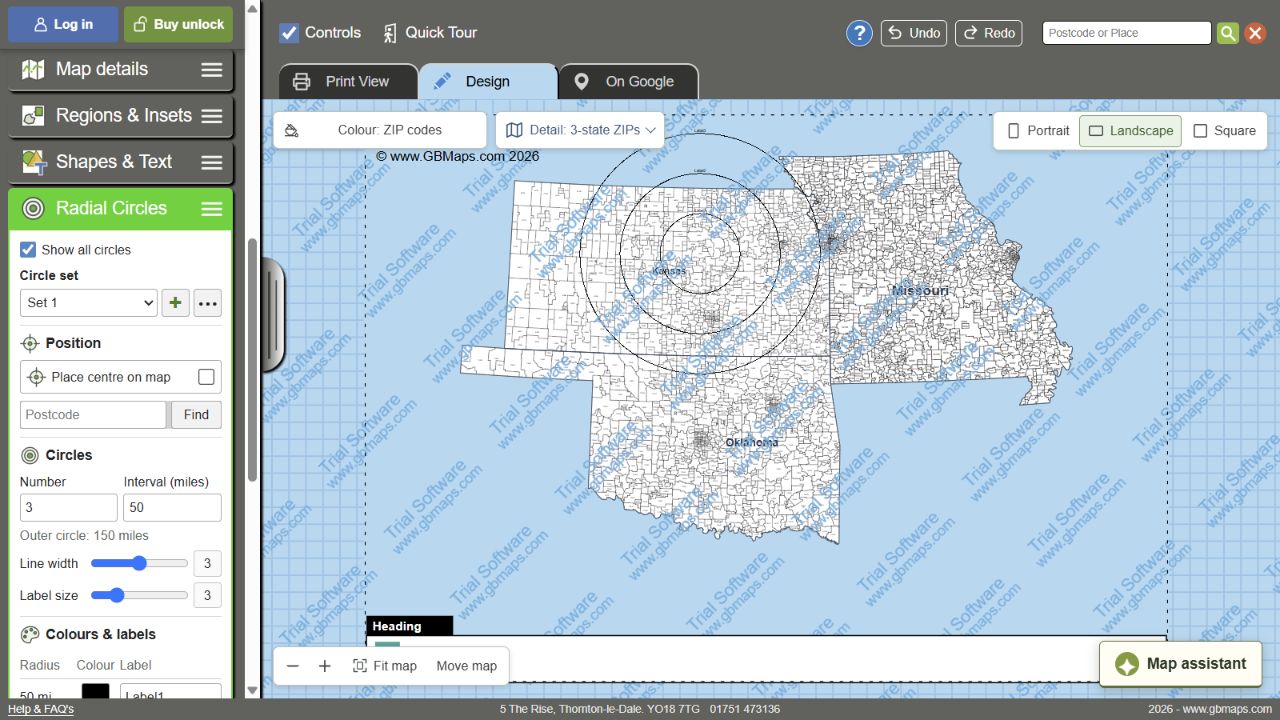Select Square orientation

(x=1224, y=131)
